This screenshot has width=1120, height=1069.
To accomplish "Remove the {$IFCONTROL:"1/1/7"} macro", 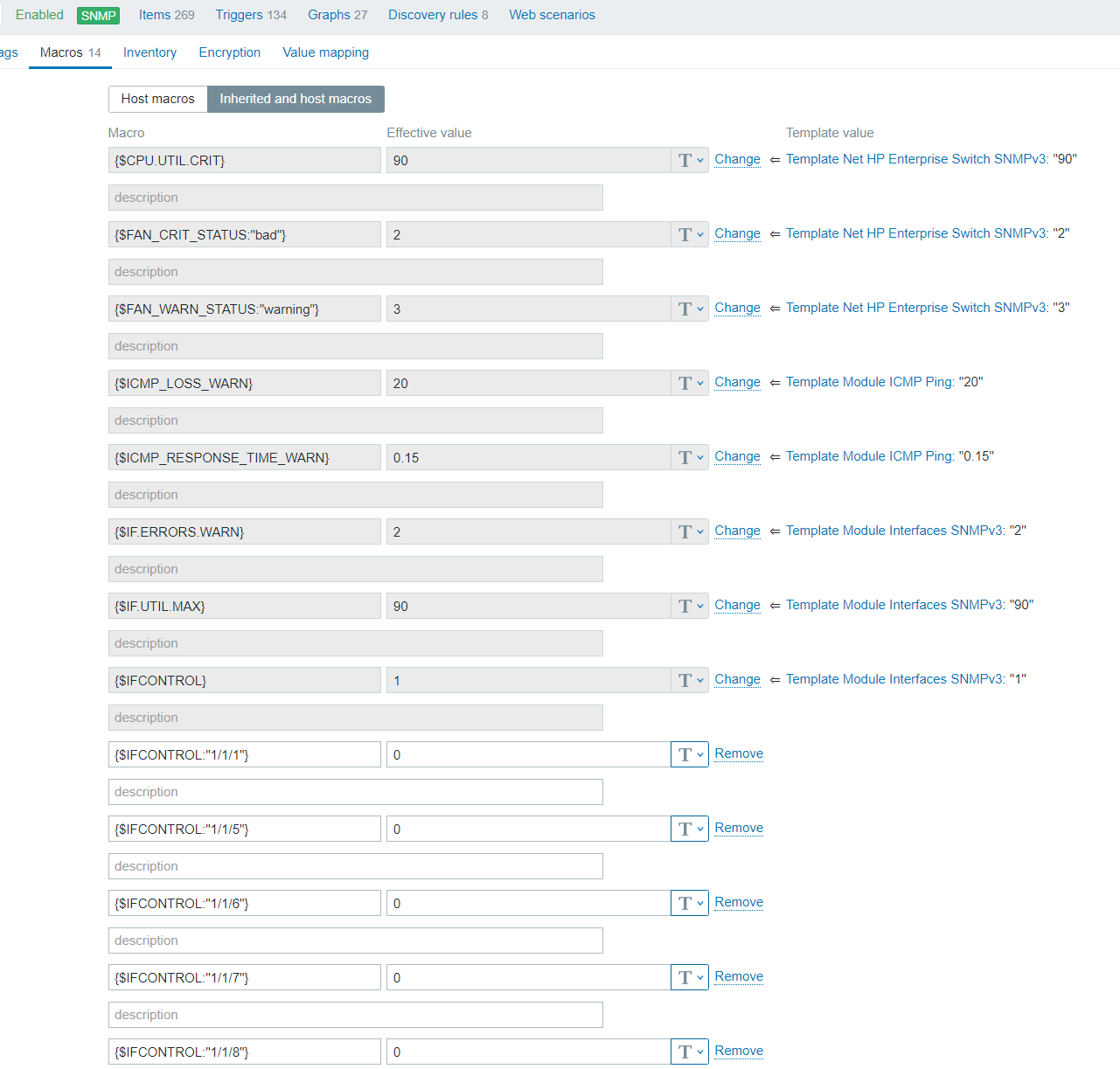I will (739, 976).
